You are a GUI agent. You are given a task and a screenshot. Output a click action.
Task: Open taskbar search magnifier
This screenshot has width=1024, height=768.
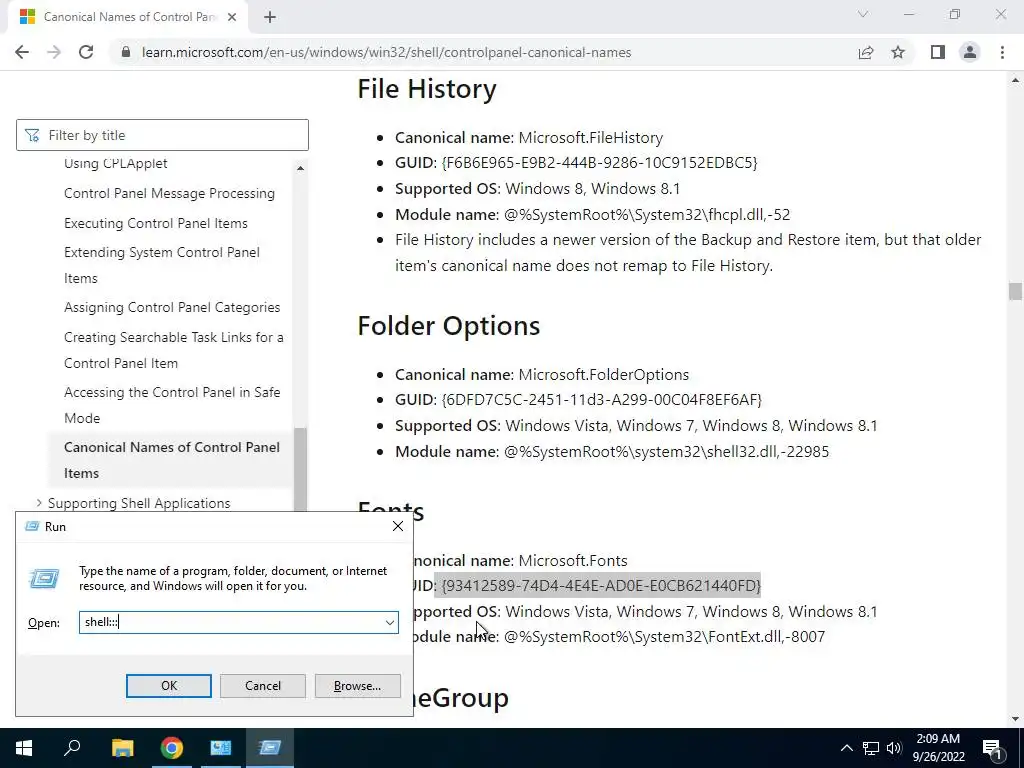pos(72,748)
